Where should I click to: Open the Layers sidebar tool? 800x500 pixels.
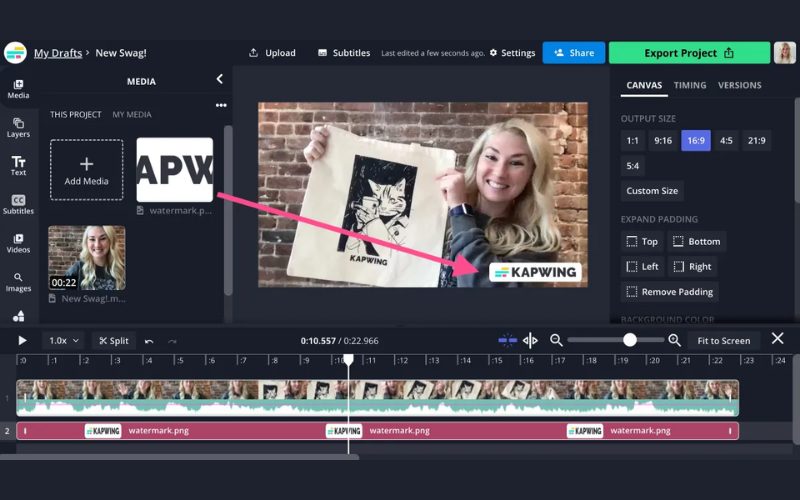pos(18,128)
